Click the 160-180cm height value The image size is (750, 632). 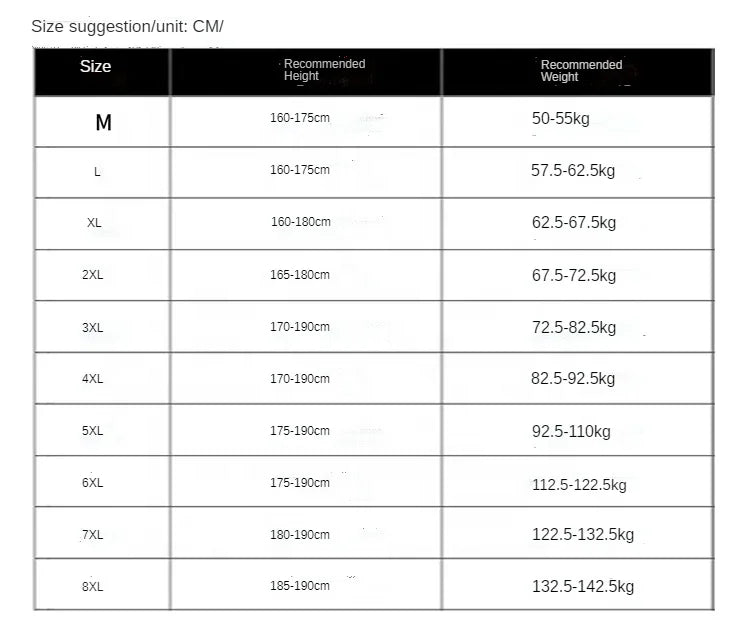(301, 222)
